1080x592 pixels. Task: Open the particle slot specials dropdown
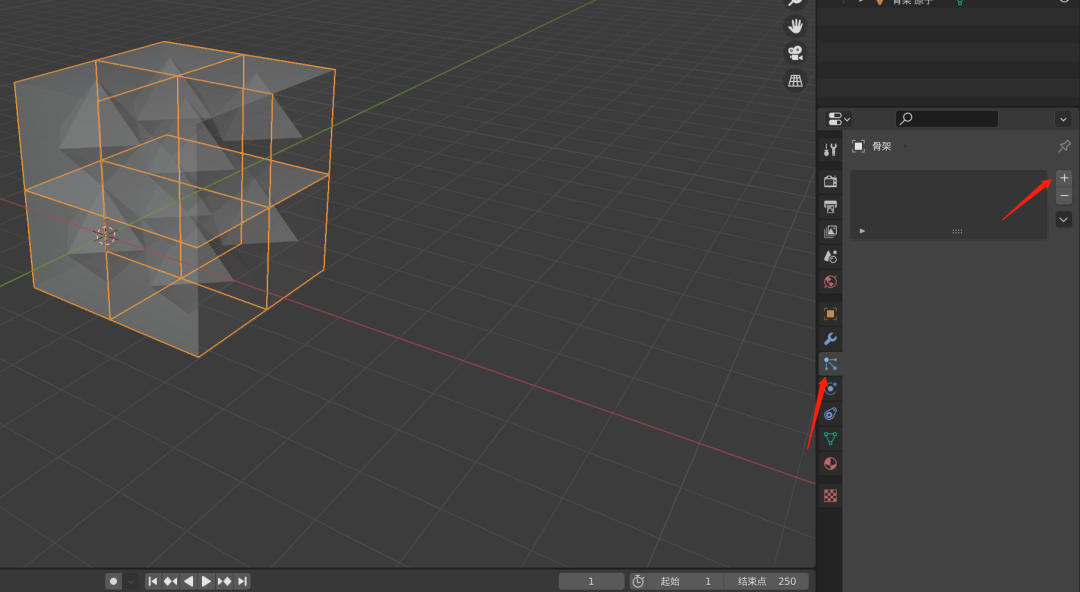(1063, 220)
